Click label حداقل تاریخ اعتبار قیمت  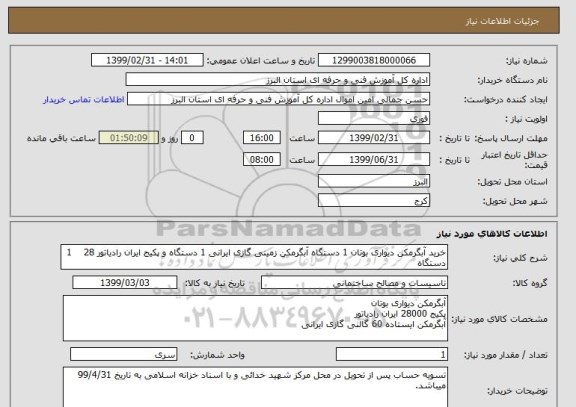(x=514, y=160)
